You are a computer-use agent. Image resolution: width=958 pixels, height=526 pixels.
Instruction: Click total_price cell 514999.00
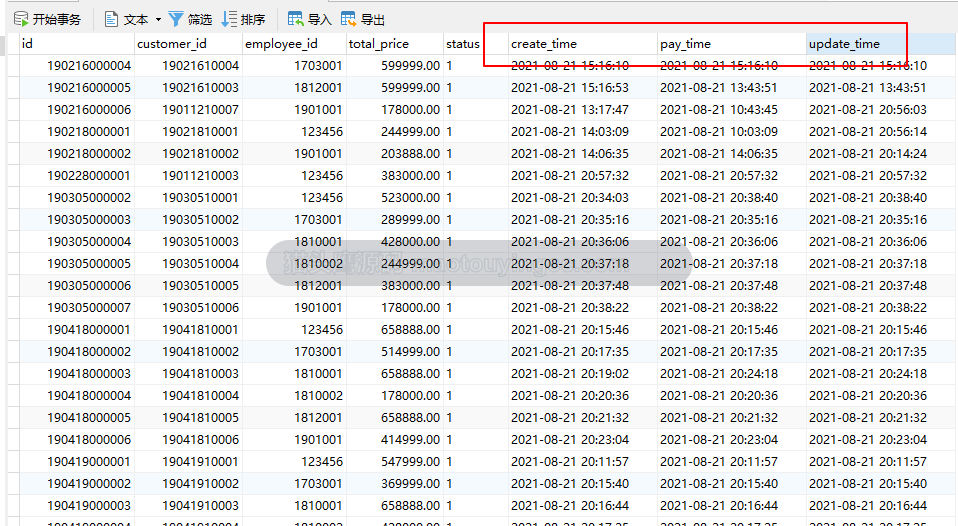[x=395, y=352]
